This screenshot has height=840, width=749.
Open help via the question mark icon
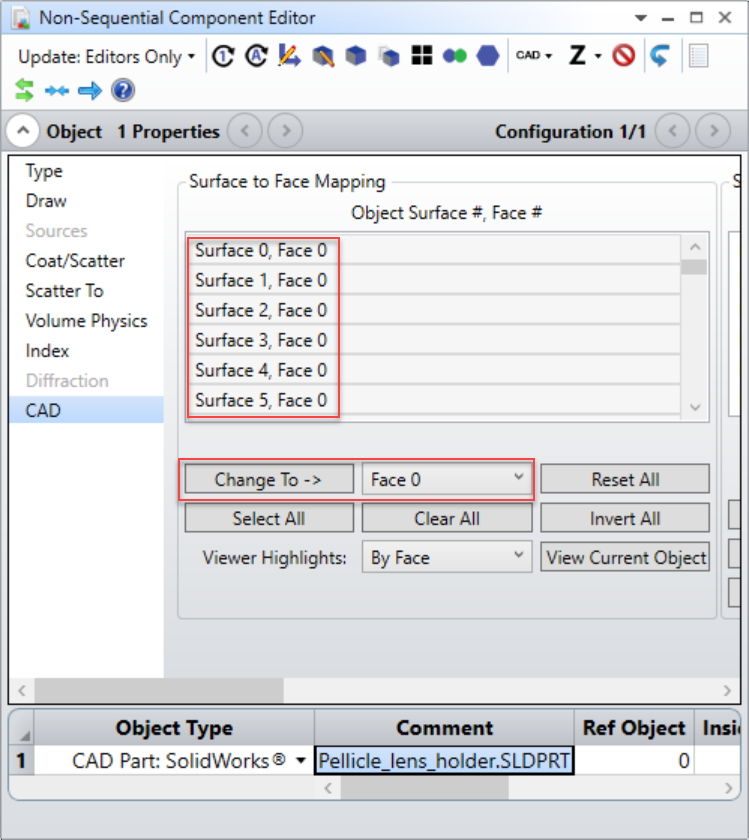tap(123, 90)
